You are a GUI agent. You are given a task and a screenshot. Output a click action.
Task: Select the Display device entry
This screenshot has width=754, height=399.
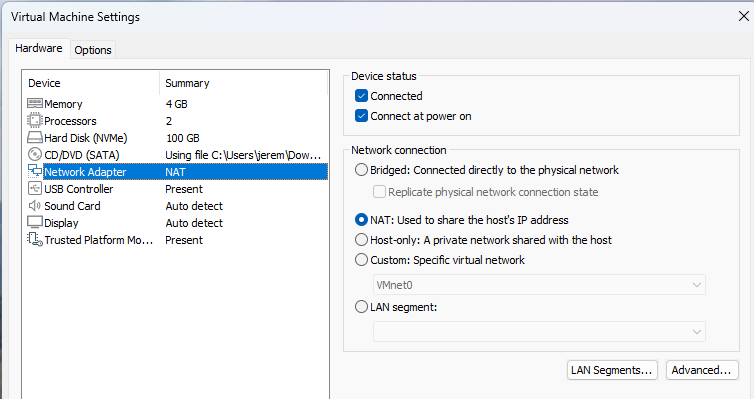click(x=177, y=223)
